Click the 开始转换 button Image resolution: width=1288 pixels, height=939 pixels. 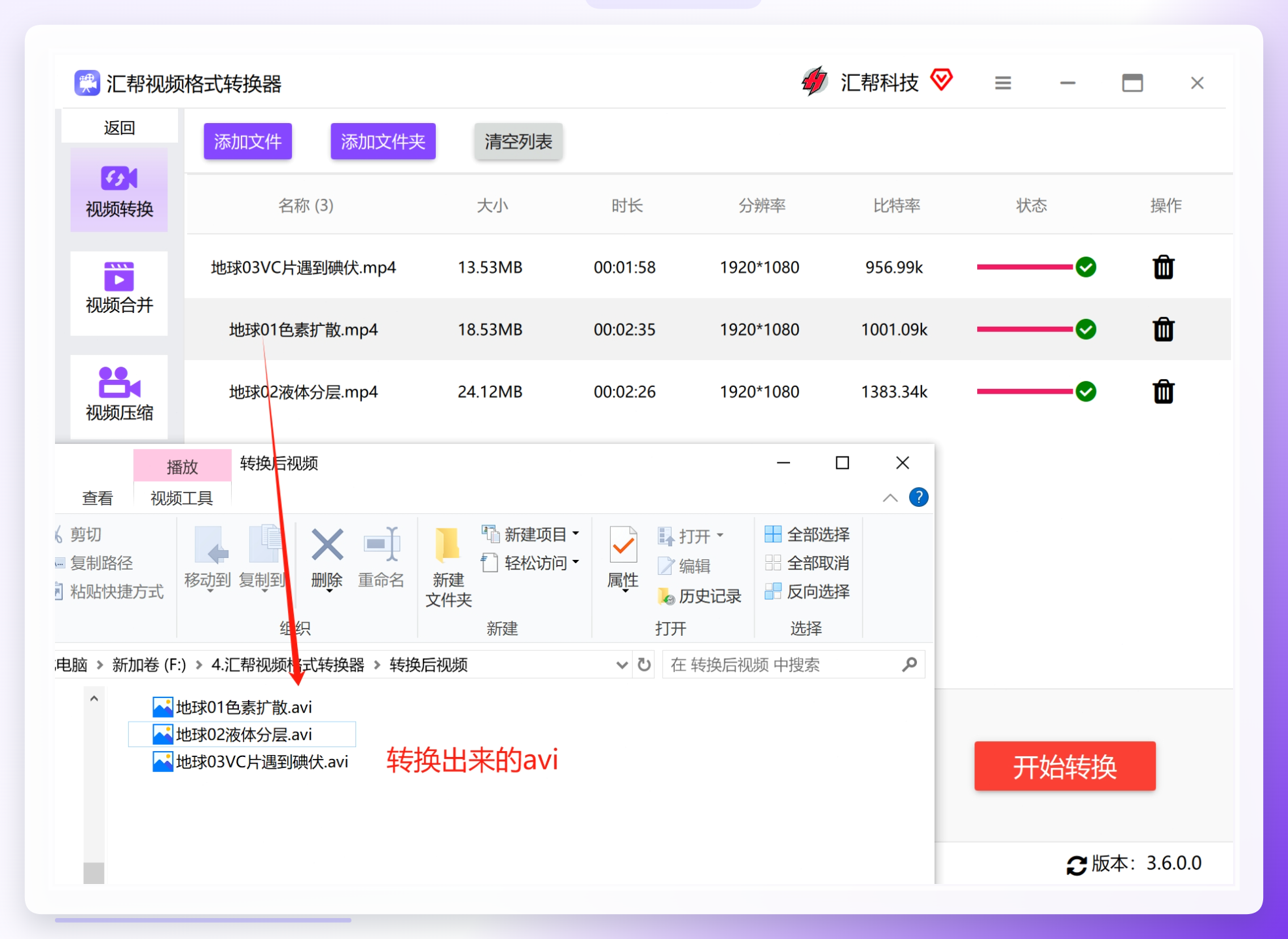1065,766
